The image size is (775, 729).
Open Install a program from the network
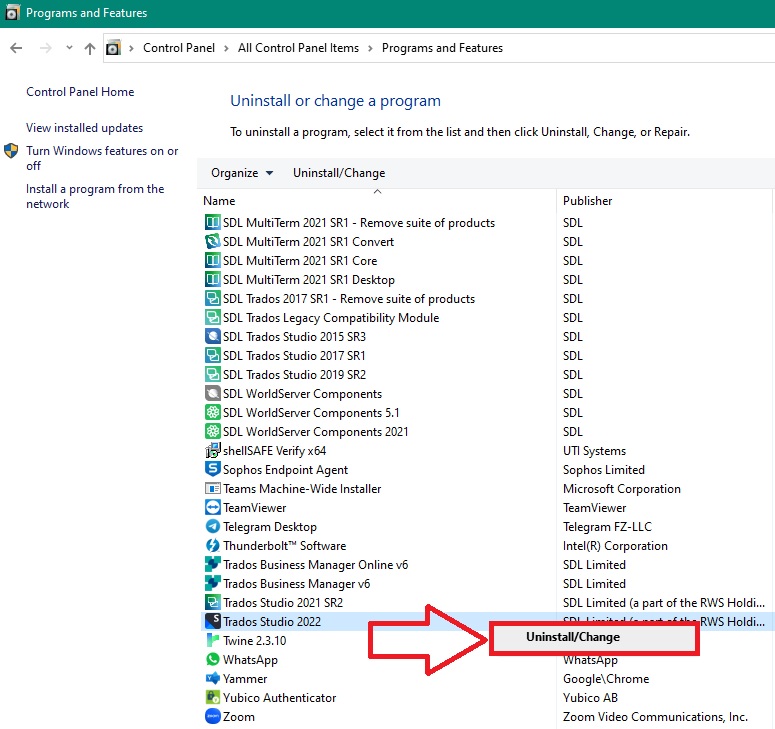(95, 196)
